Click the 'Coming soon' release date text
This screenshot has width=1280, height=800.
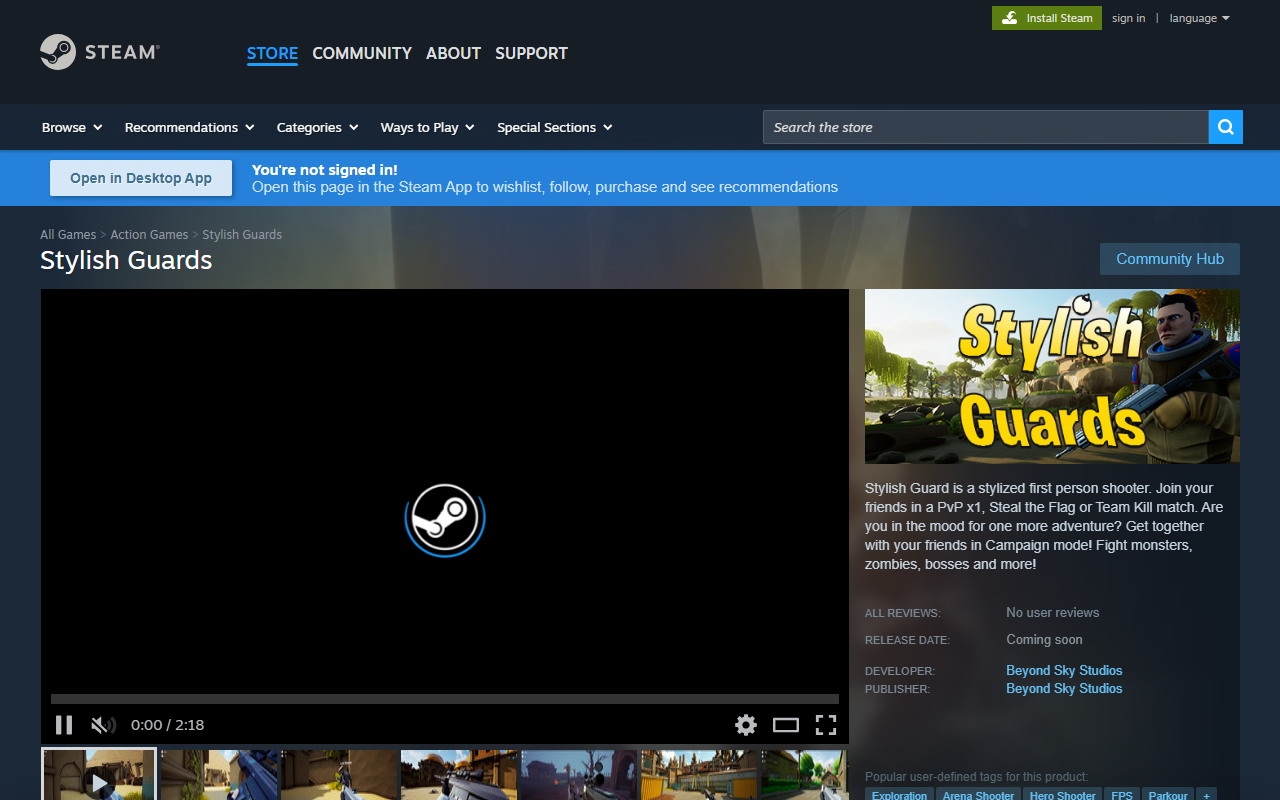[x=1044, y=639]
